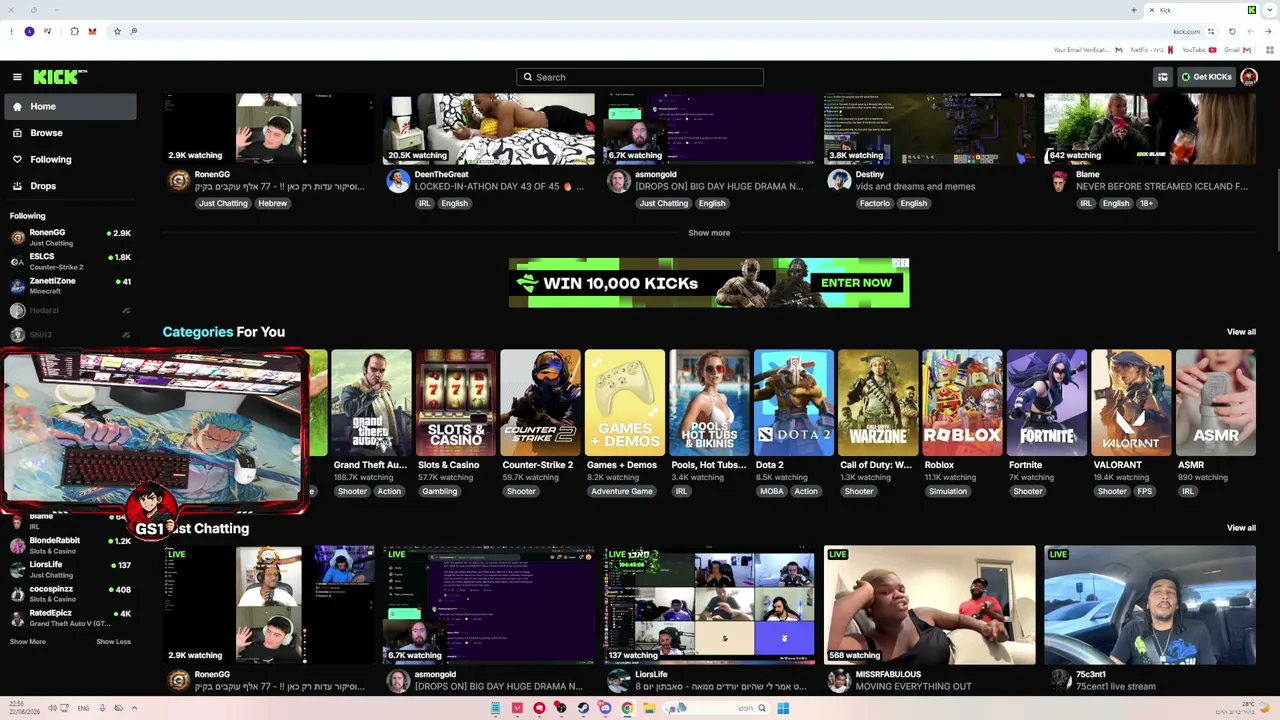
Task: Open BlondeRabbit channel in sidebar
Action: tap(70, 545)
